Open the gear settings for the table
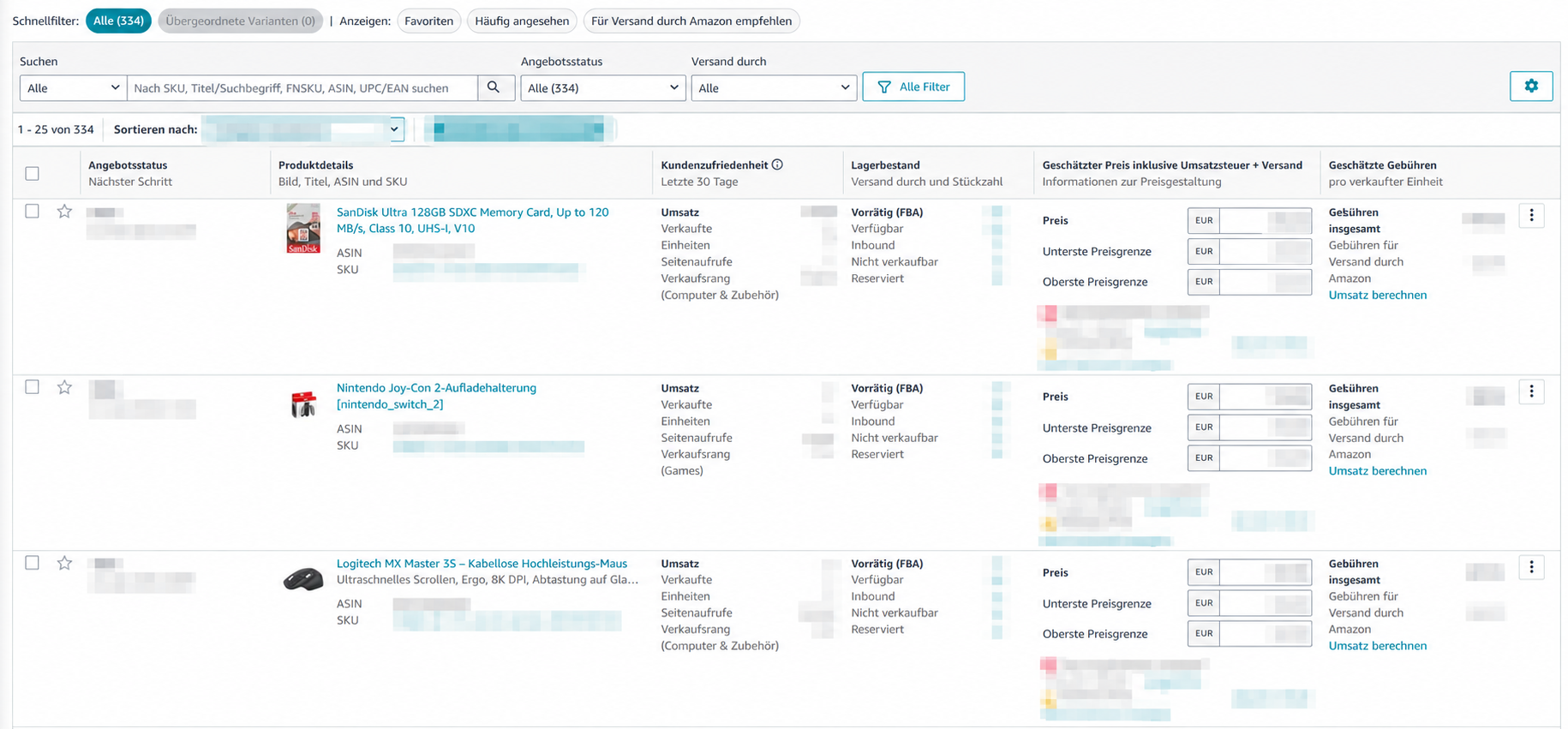The height and width of the screenshot is (729, 1568). [1531, 86]
